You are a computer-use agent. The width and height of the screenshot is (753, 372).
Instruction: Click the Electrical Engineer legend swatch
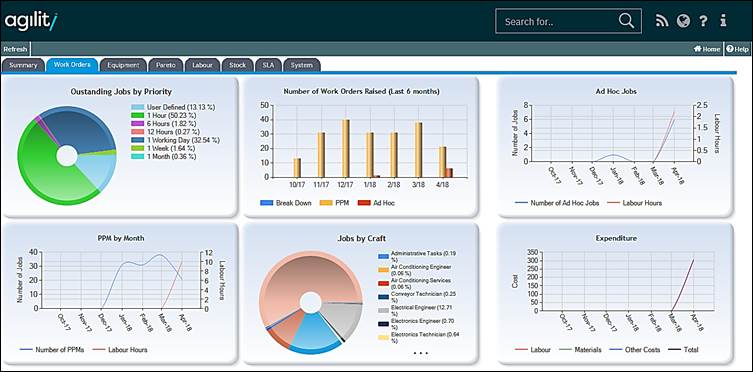click(x=383, y=311)
